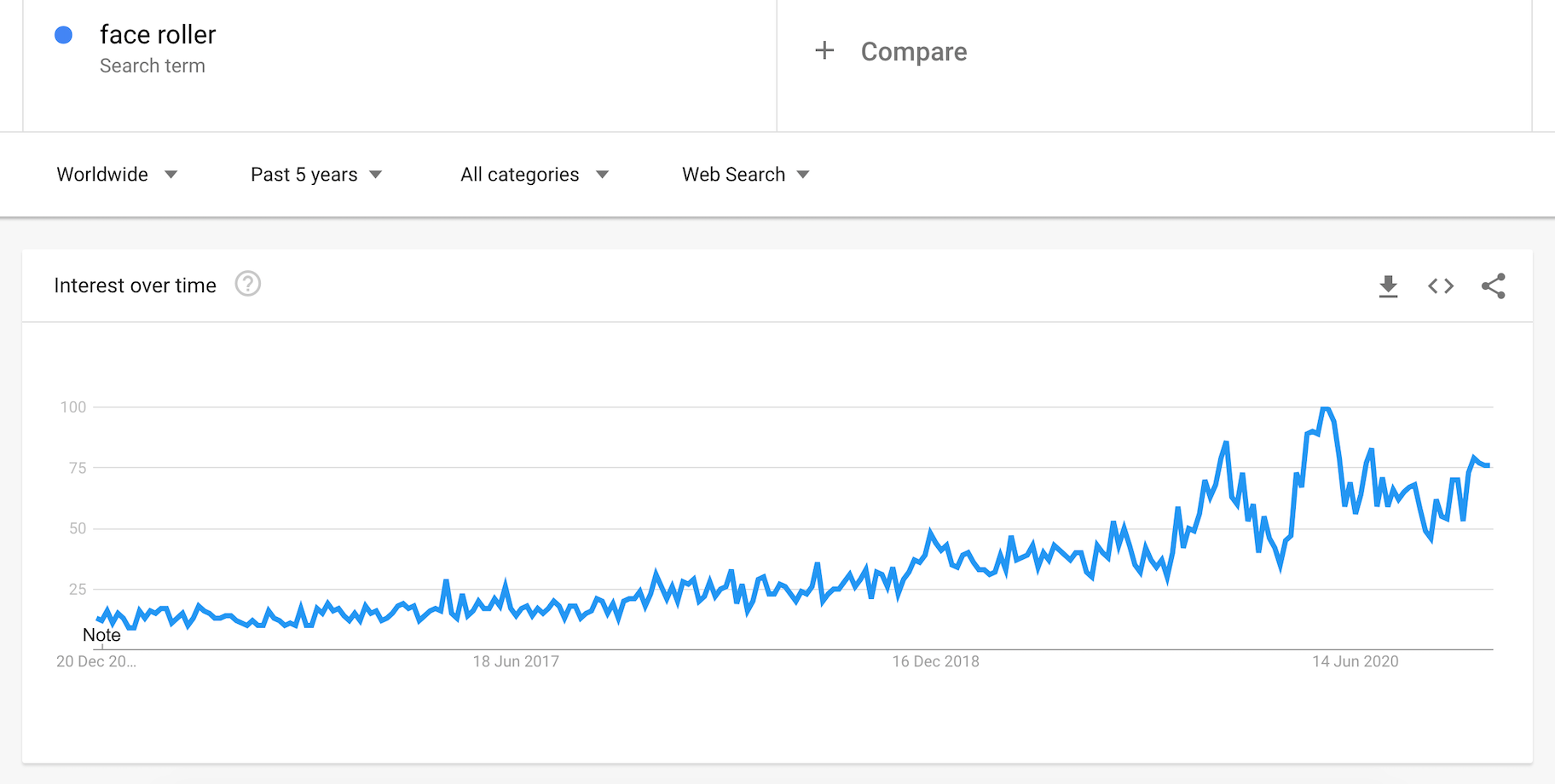The width and height of the screenshot is (1555, 784).
Task: Click the 100 value on the y-axis
Action: click(73, 407)
